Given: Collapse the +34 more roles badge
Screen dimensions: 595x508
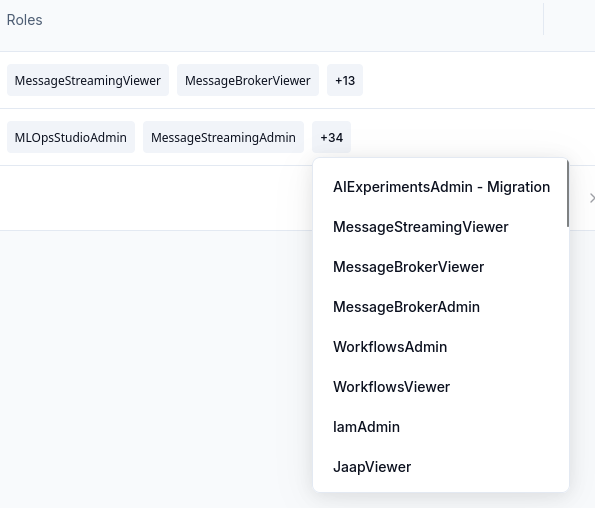Looking at the screenshot, I should tap(331, 137).
